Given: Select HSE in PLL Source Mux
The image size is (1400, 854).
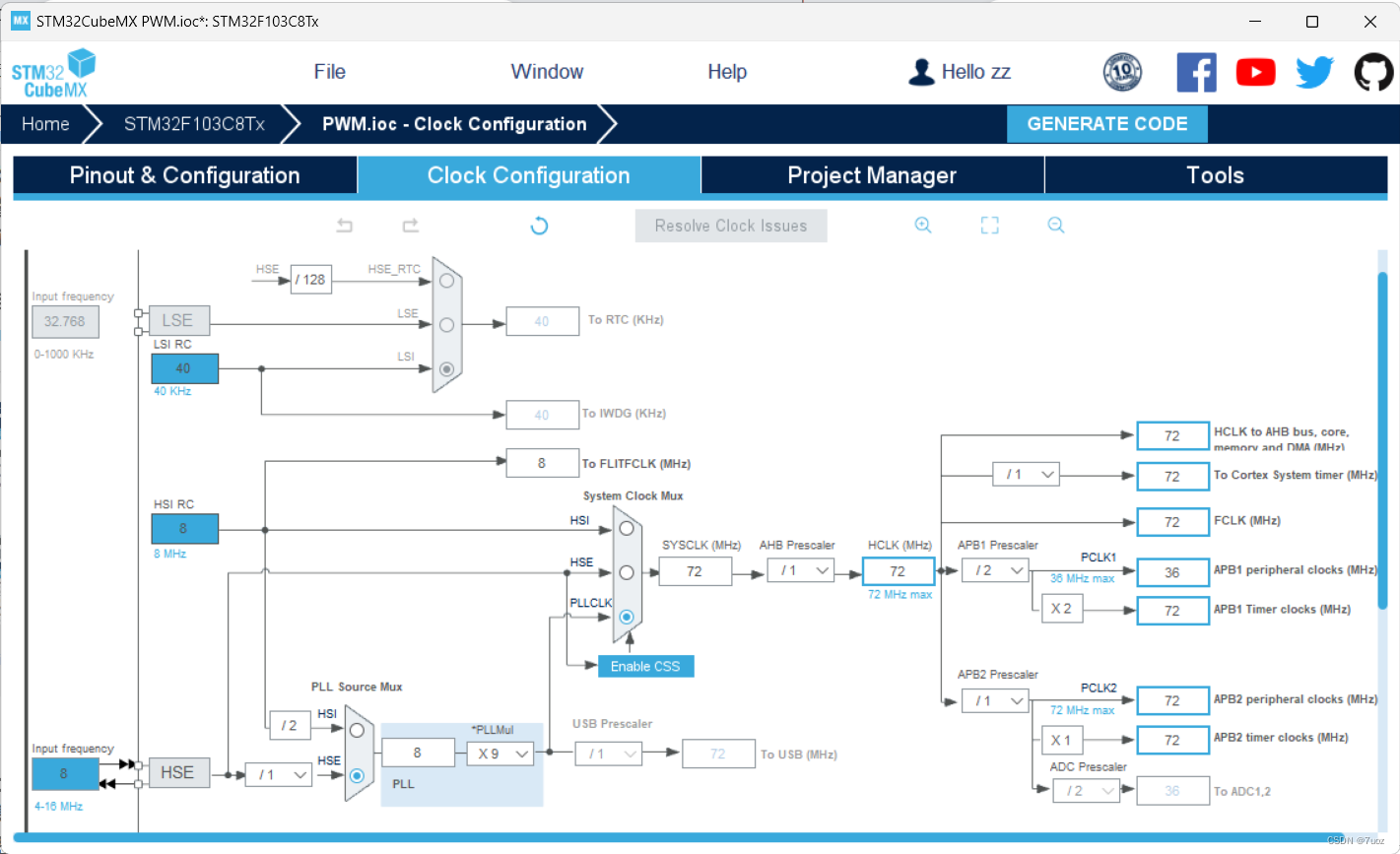Looking at the screenshot, I should tap(357, 775).
